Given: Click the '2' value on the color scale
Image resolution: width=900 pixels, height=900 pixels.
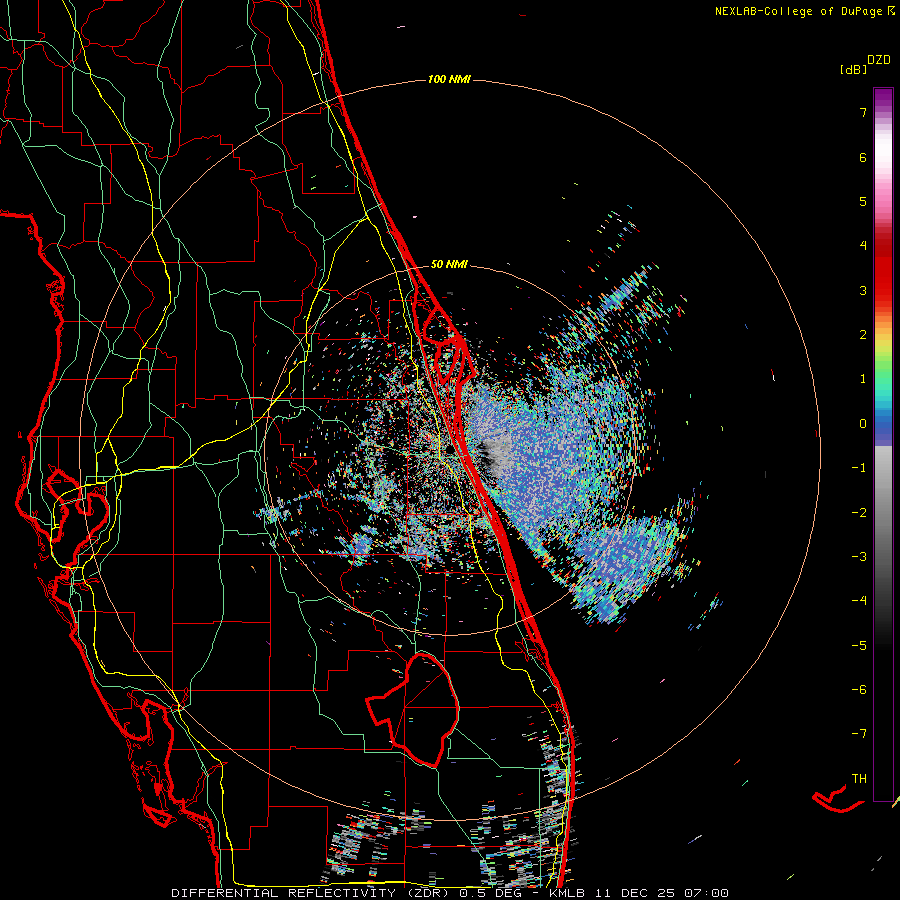Looking at the screenshot, I should pyautogui.click(x=863, y=335).
